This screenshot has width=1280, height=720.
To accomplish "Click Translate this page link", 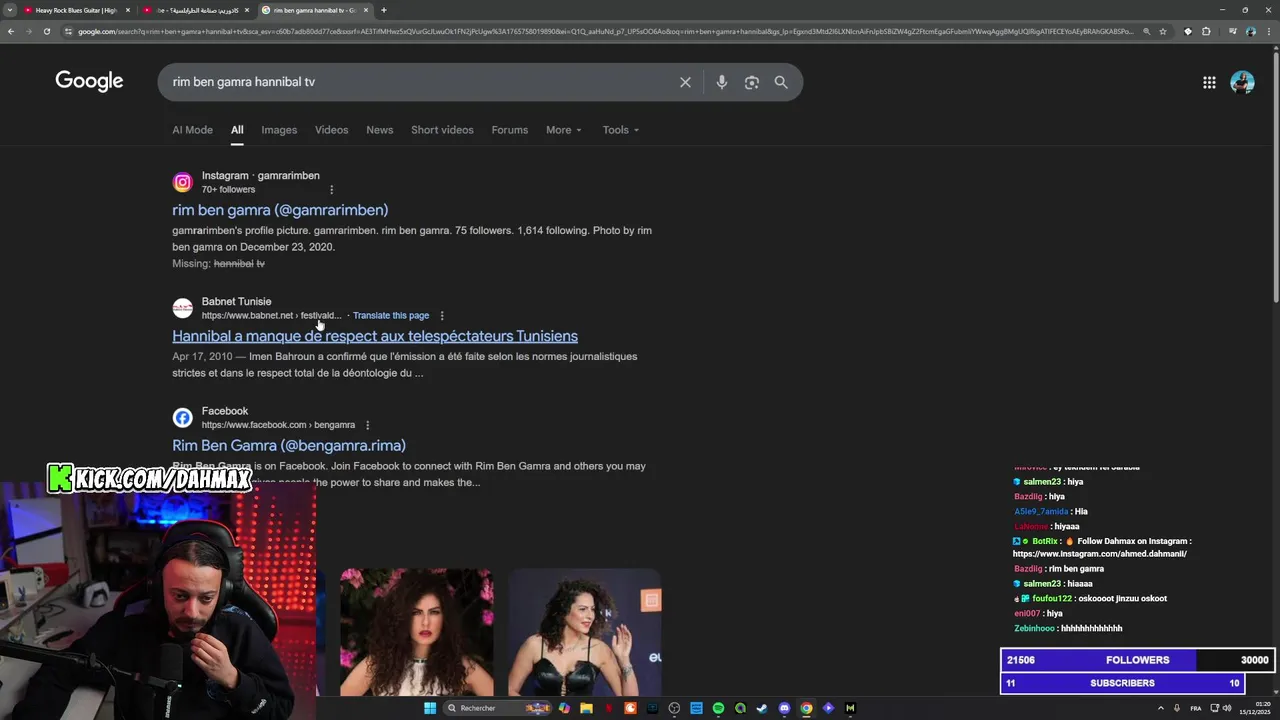I will pos(391,315).
